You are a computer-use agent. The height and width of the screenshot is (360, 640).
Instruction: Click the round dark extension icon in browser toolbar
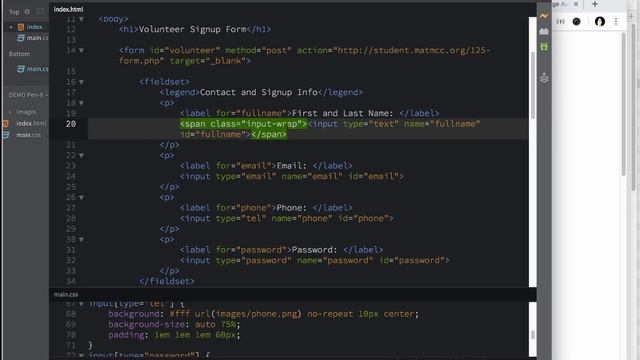click(576, 22)
